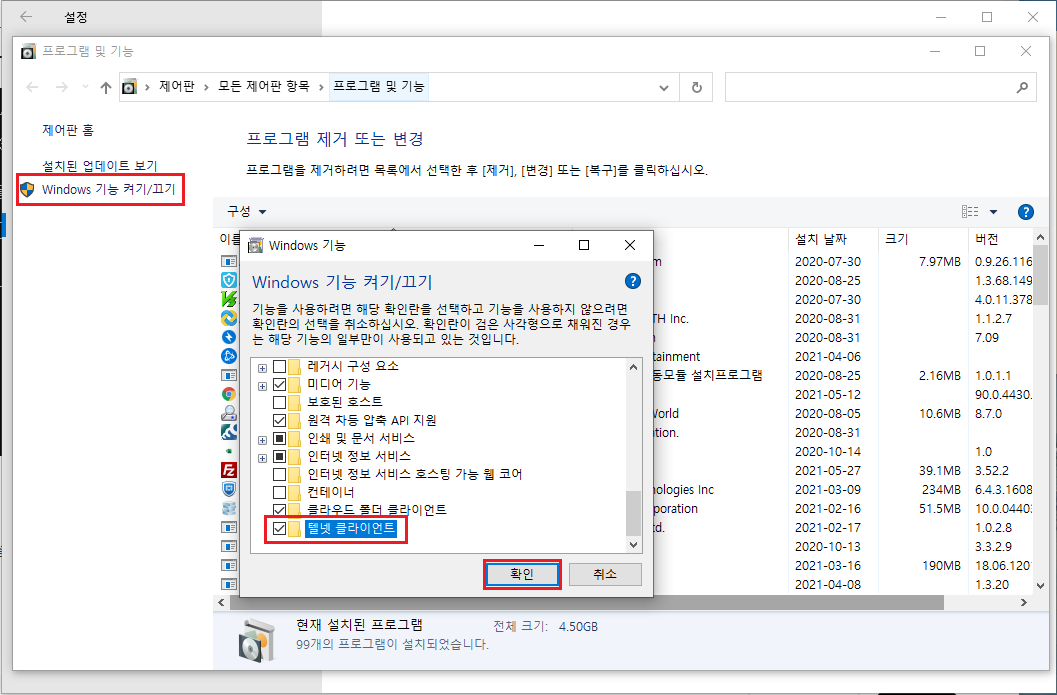Viewport: 1057px width, 695px height.
Task: Go up one folder level
Action: (x=105, y=87)
